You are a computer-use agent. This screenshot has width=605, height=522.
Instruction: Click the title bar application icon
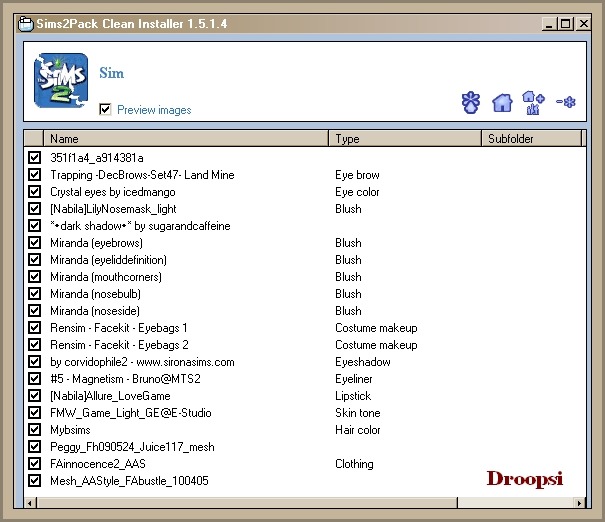pos(26,24)
